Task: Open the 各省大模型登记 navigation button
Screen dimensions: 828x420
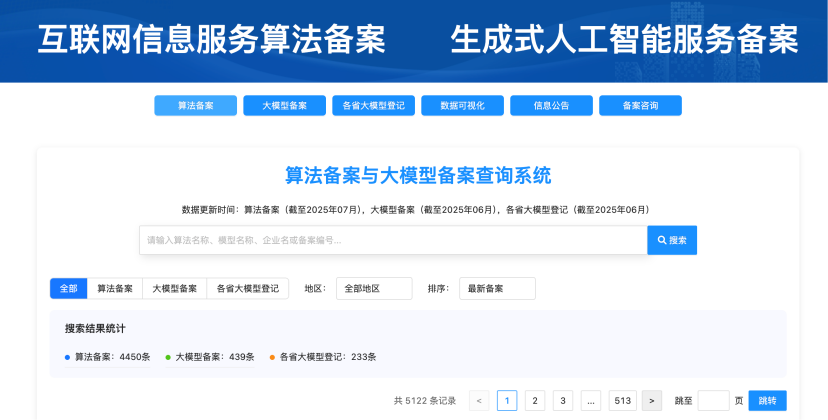Action: [x=373, y=106]
